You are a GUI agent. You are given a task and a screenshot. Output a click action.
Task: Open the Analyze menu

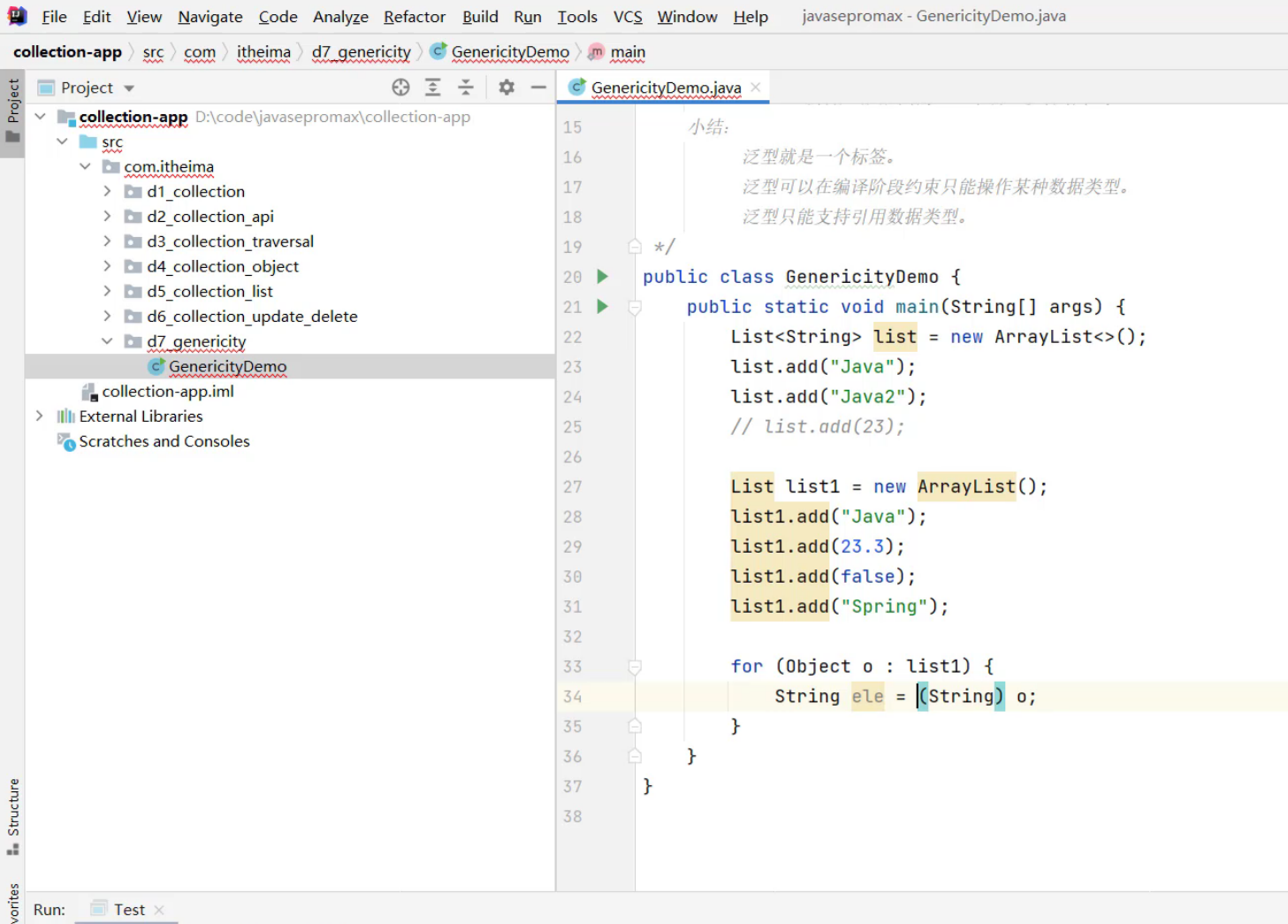click(x=340, y=17)
